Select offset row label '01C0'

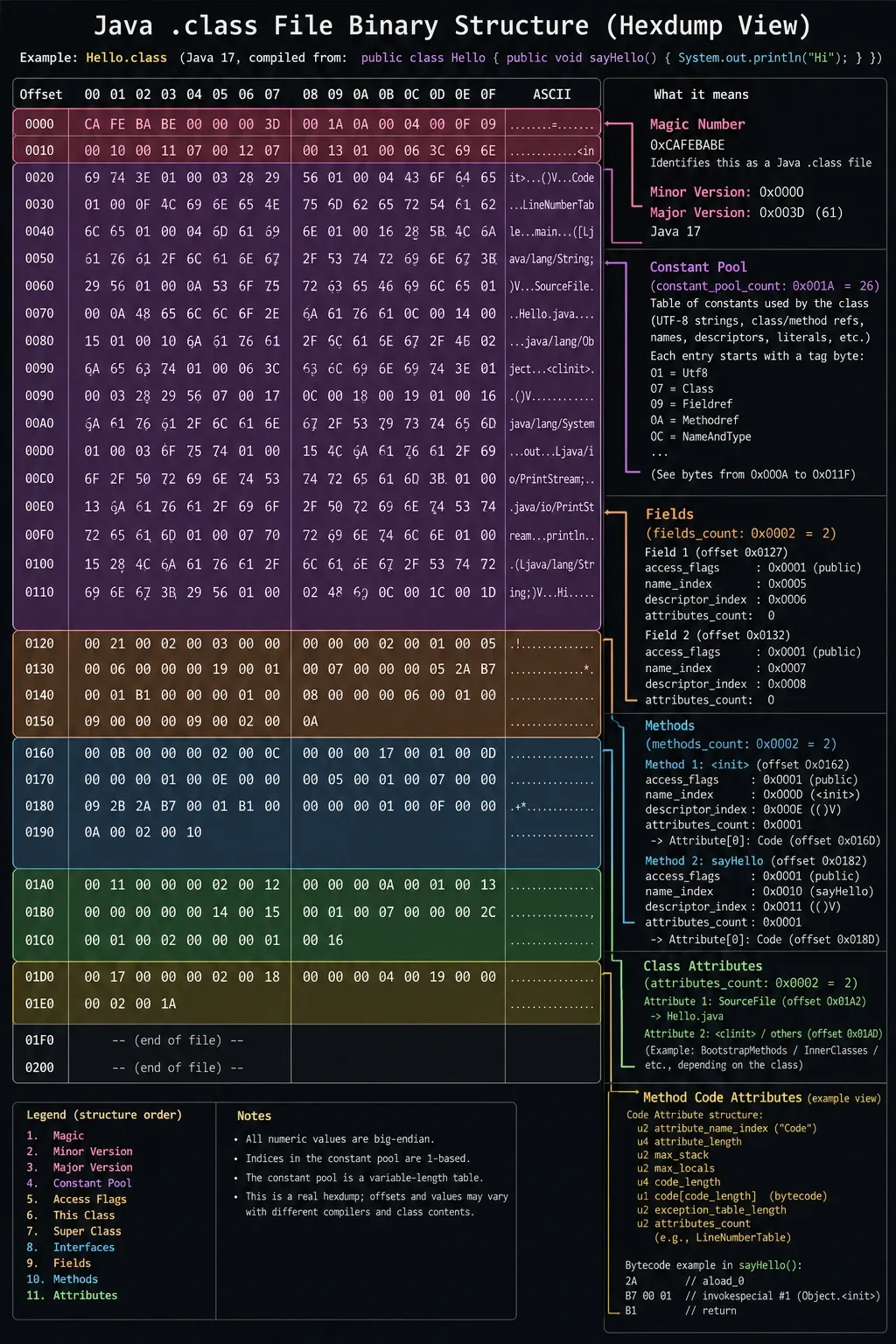tap(39, 941)
